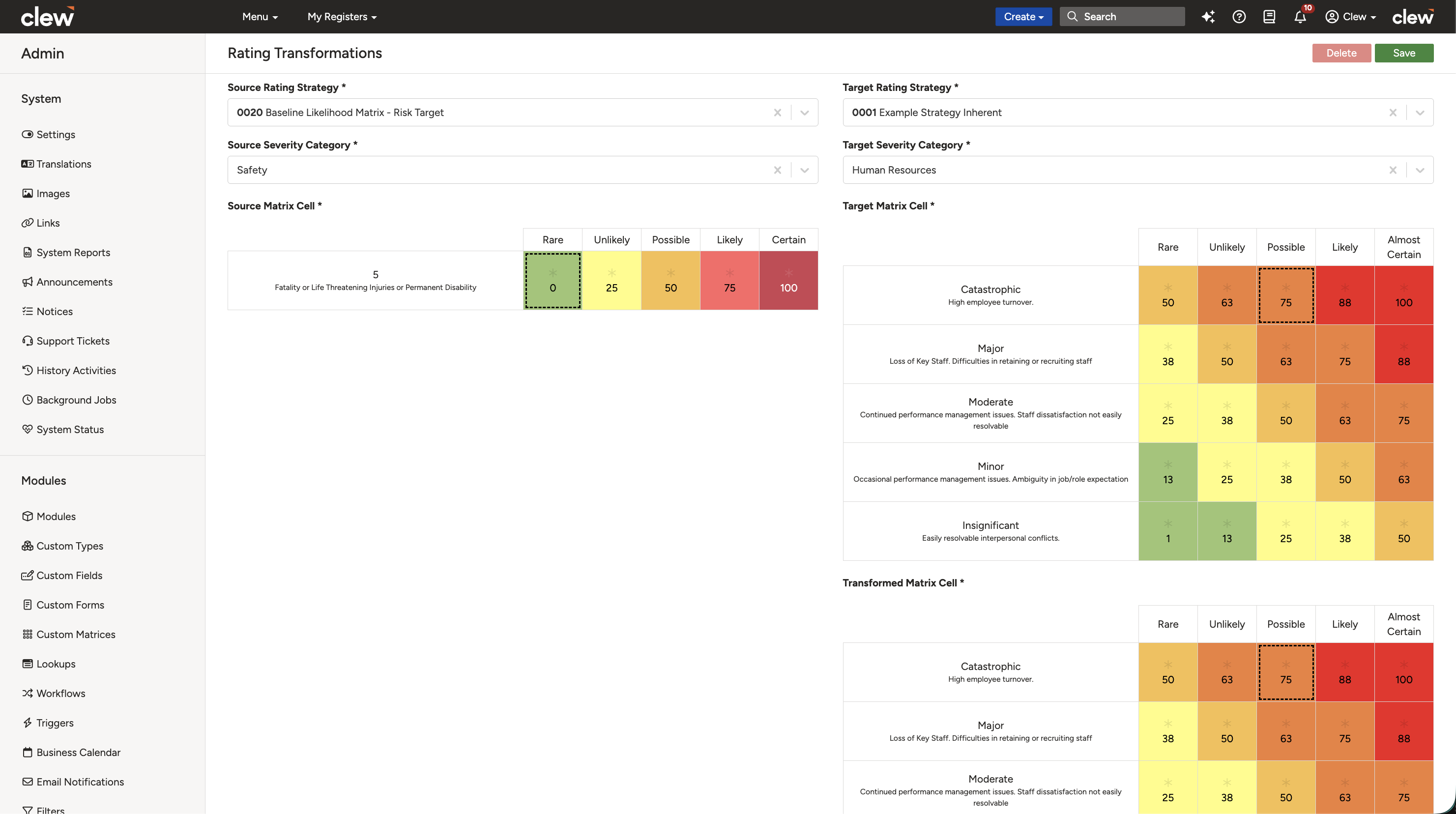Select target cell Catastrophic Almost Certain 100
1456x814 pixels.
1403,295
